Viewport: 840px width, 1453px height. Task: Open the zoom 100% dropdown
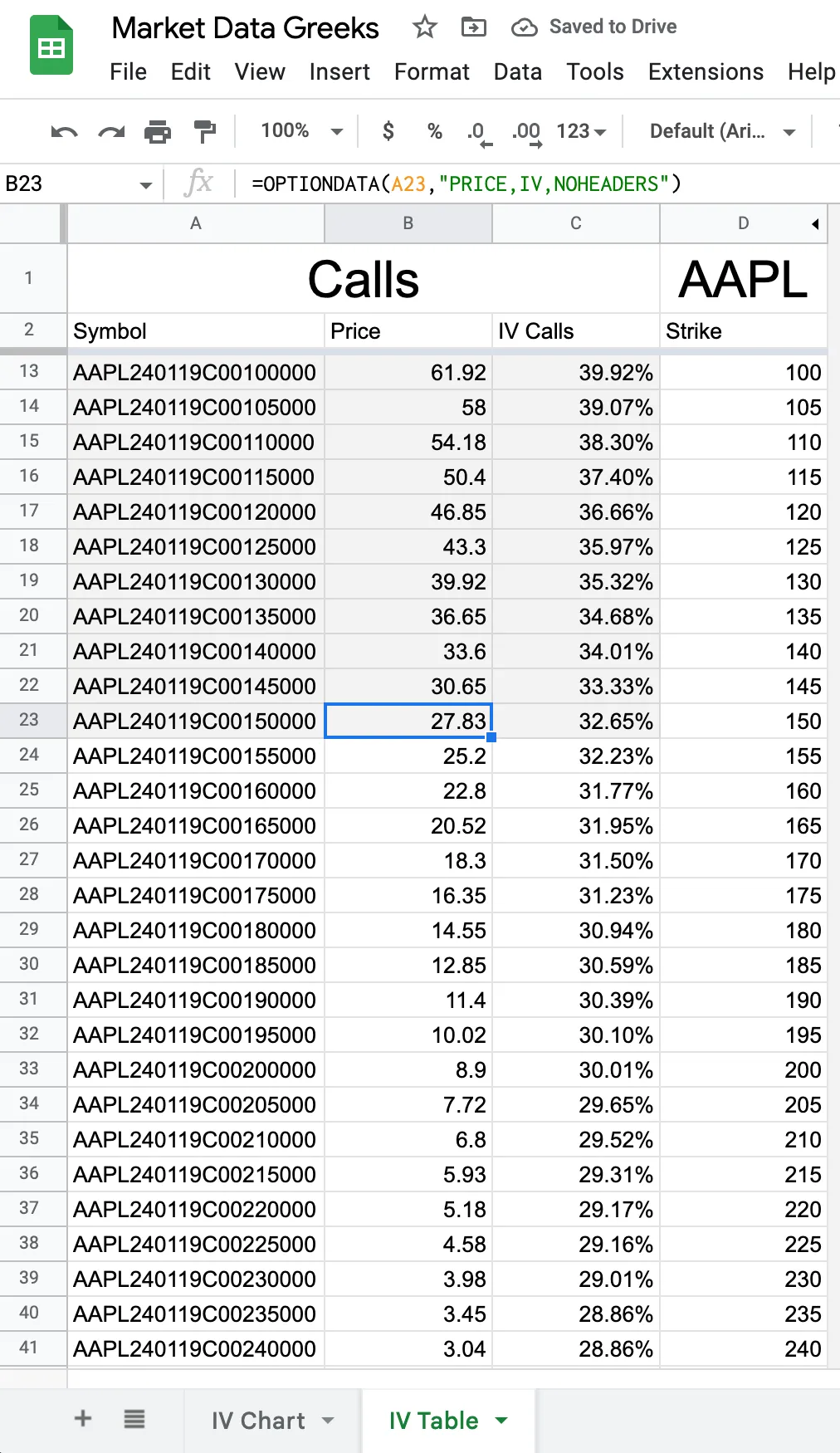(x=301, y=131)
